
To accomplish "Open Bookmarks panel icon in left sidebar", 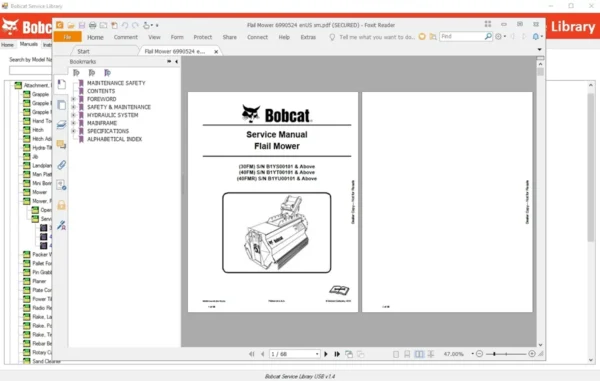I will click(x=62, y=84).
